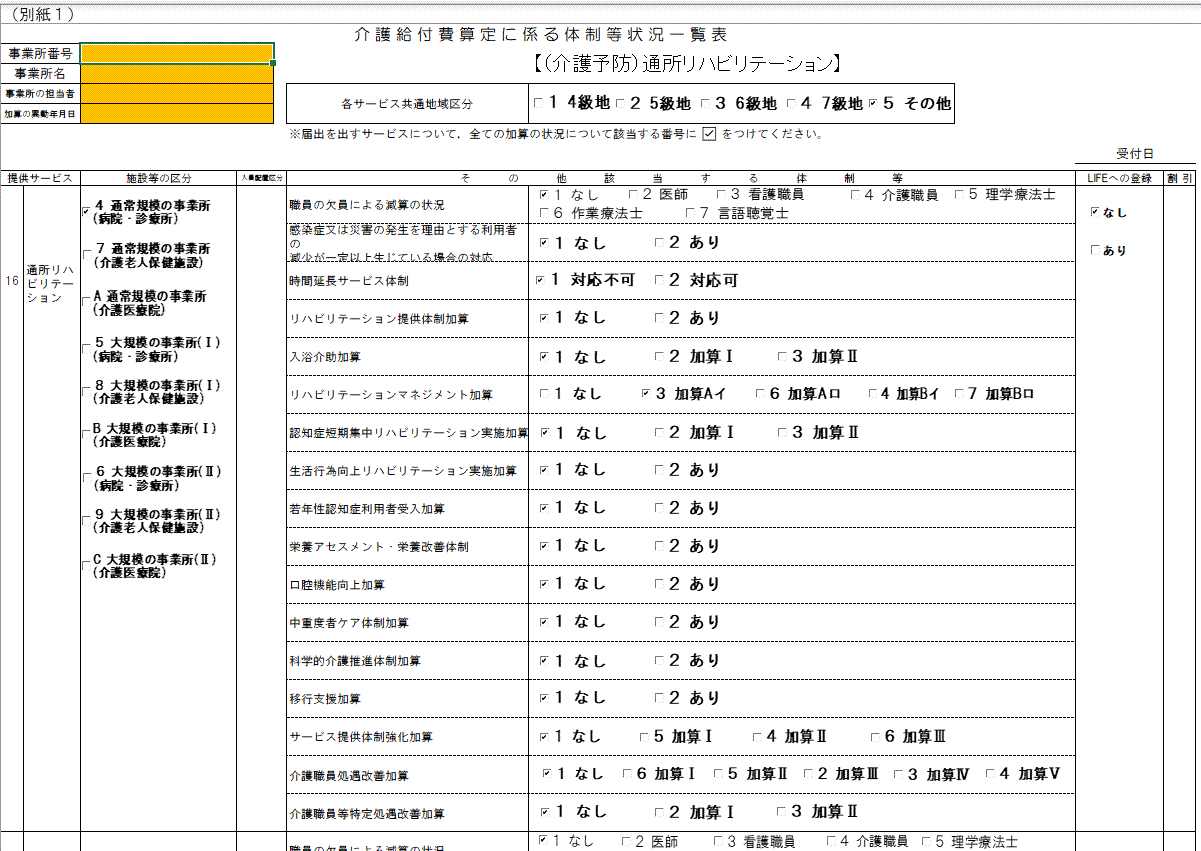Tick the '3 6級地' region checkbox

point(706,103)
